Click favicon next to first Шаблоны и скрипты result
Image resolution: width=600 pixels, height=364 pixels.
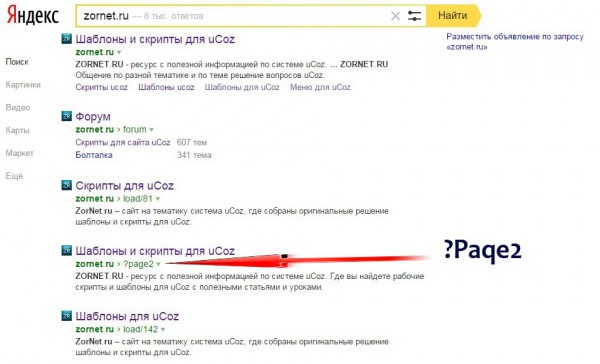67,39
